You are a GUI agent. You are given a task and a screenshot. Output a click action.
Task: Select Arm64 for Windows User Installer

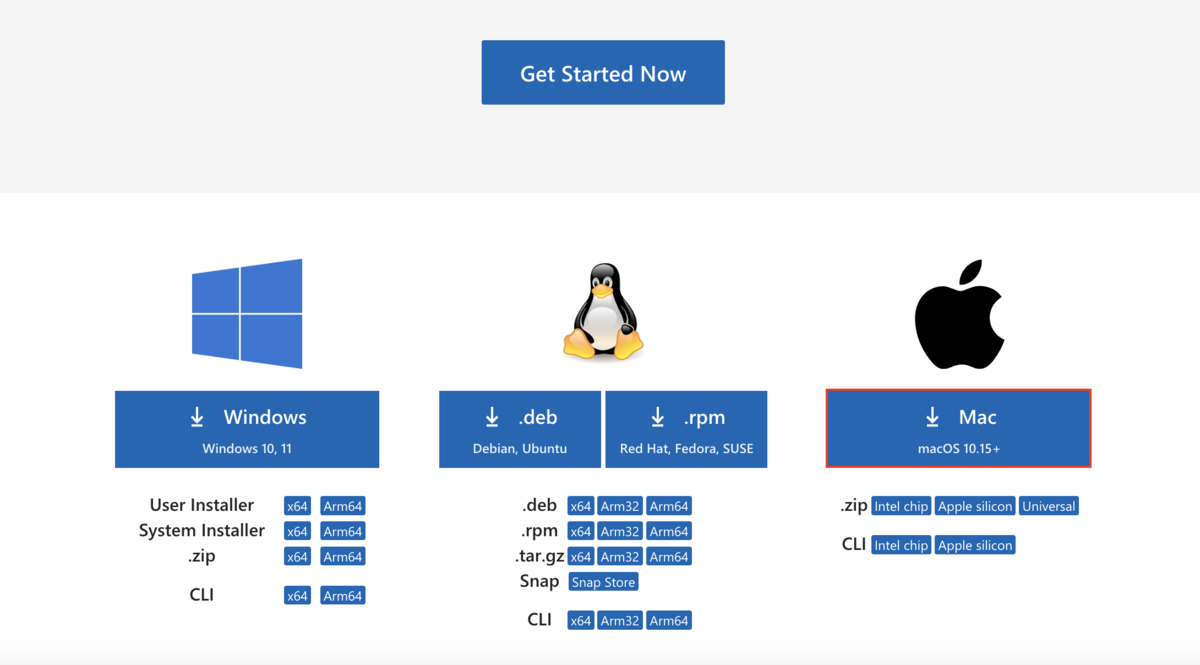(343, 506)
